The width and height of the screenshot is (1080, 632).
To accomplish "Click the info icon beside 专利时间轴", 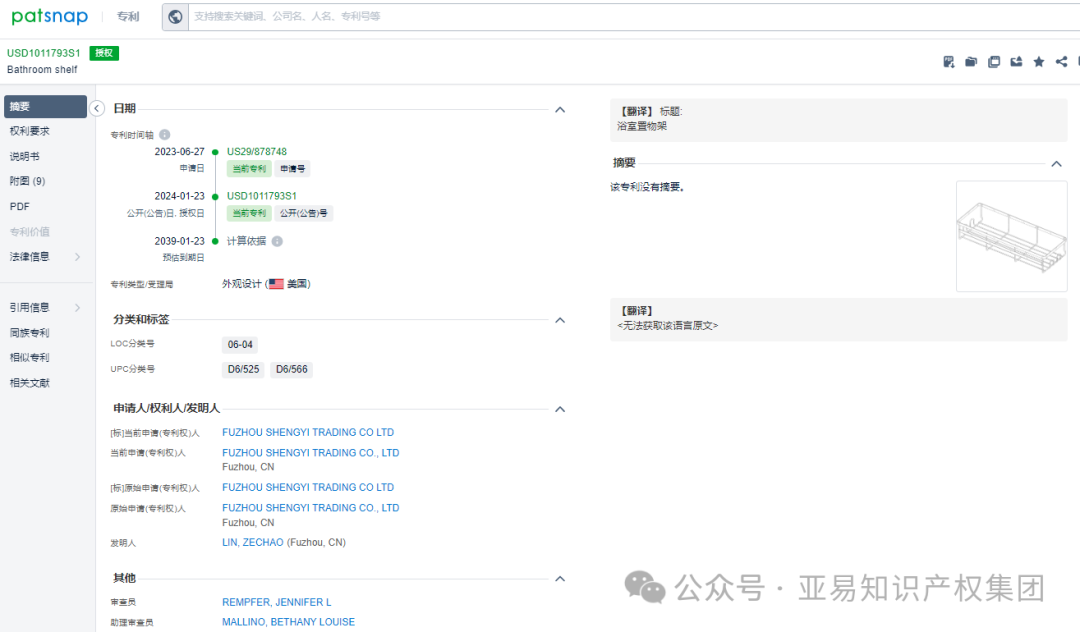I will click(x=164, y=134).
